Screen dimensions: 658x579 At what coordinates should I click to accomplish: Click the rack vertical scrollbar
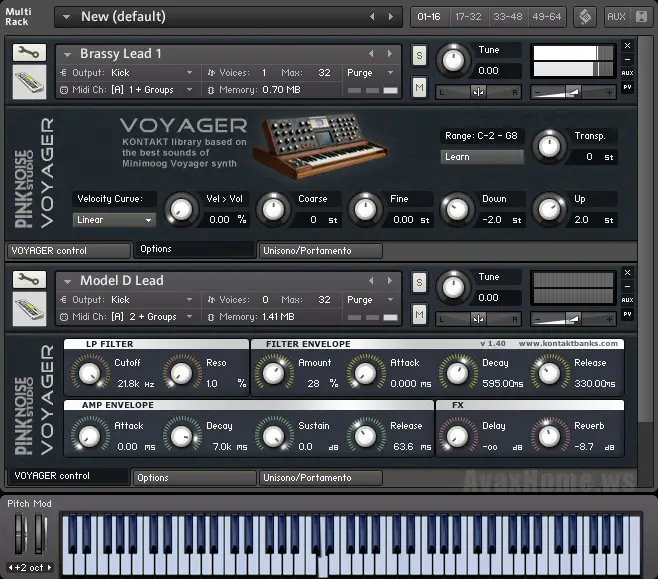click(x=644, y=231)
